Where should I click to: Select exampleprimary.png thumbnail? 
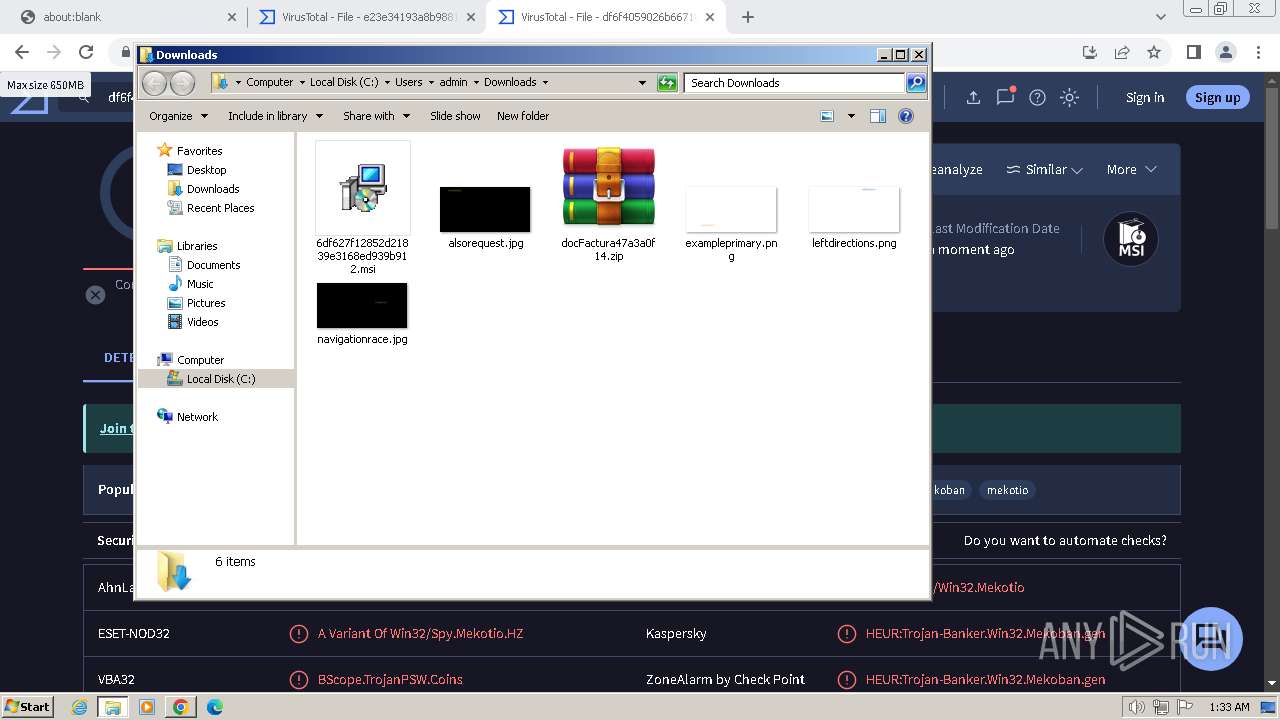[x=731, y=223]
